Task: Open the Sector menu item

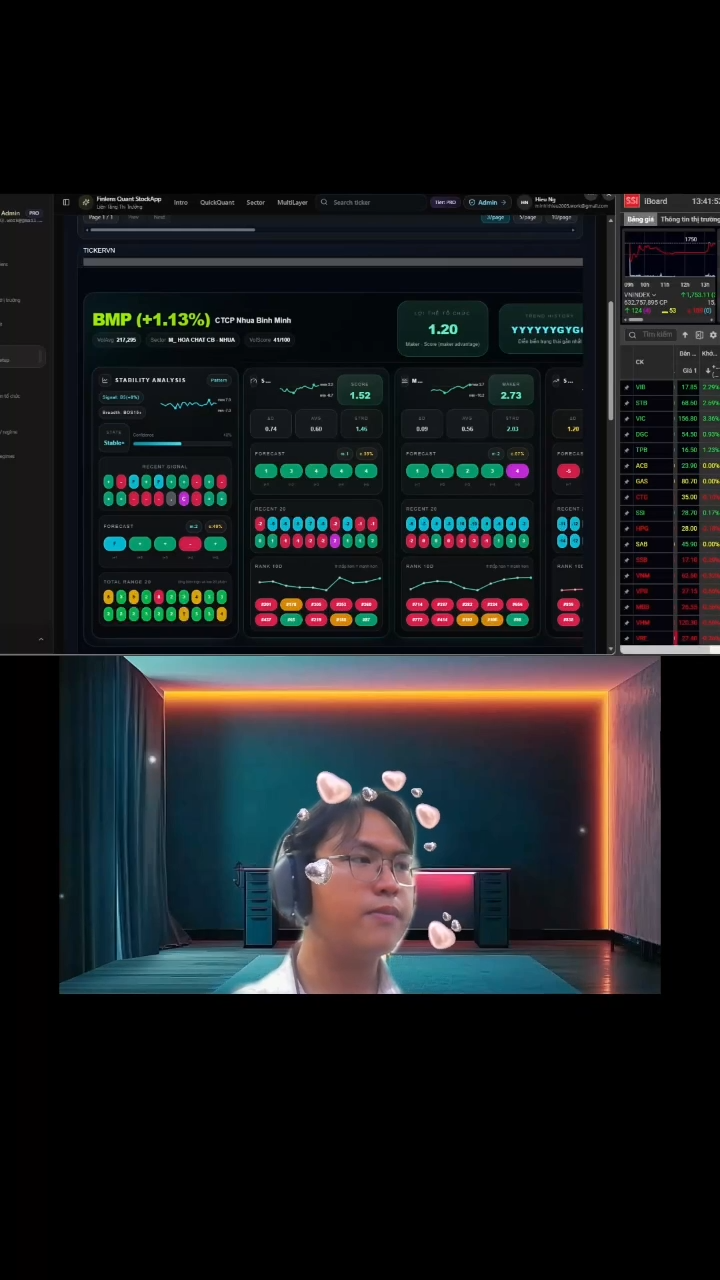Action: (256, 202)
